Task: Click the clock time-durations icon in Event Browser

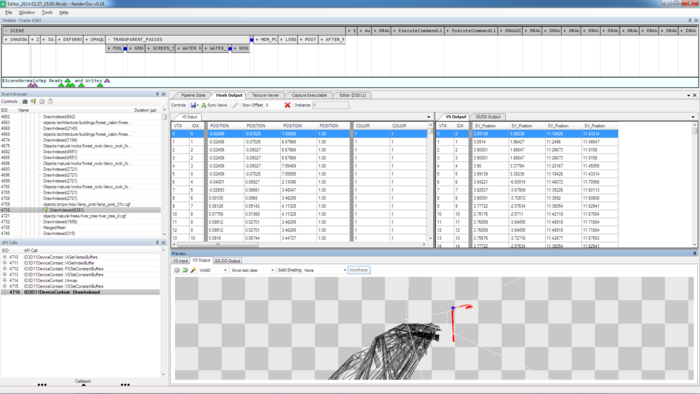Action: click(42, 102)
